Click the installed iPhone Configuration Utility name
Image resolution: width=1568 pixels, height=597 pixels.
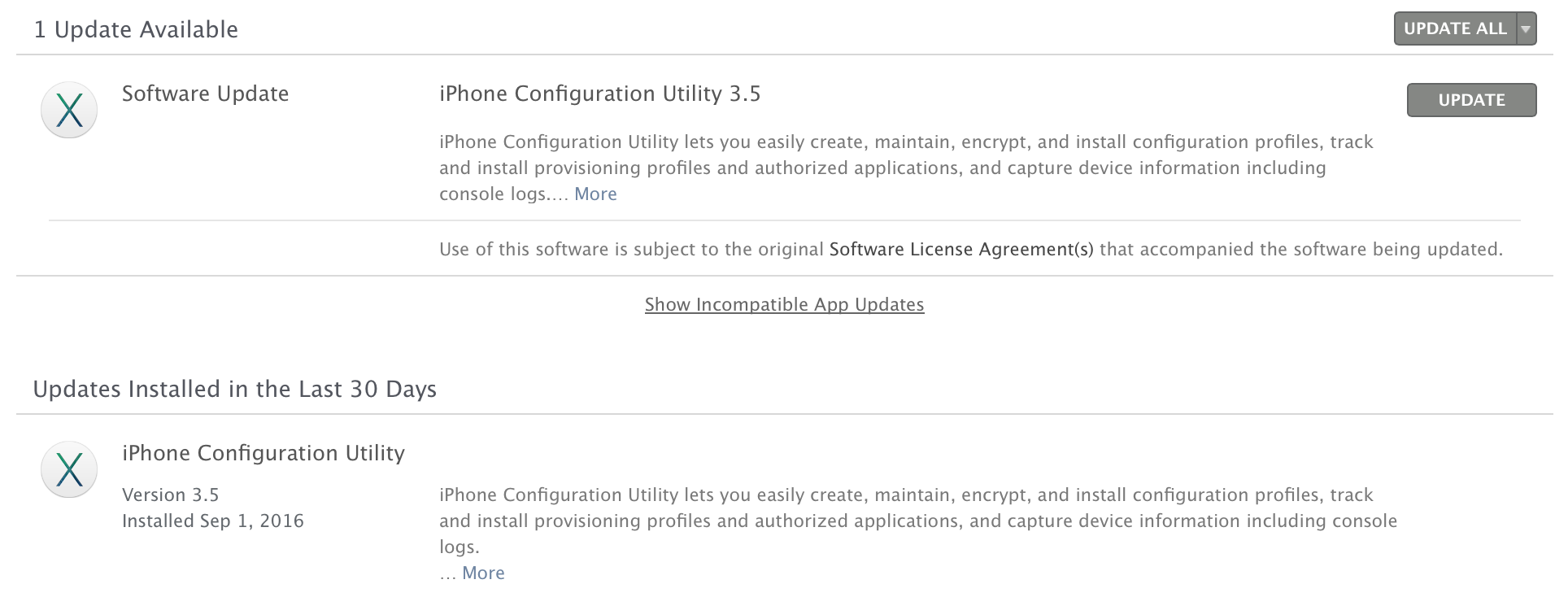tap(263, 454)
